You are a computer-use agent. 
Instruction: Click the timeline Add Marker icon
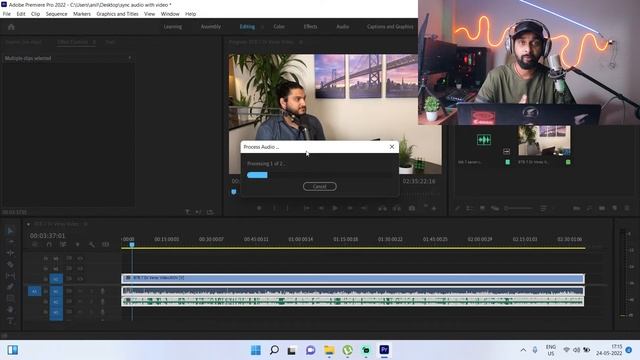click(x=78, y=244)
